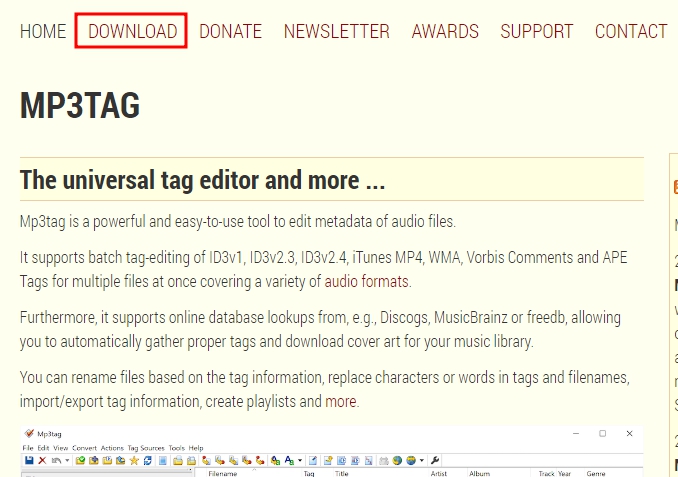Open the Help menu in the Mp3tag screenshot
The width and height of the screenshot is (678, 477).
[196, 448]
